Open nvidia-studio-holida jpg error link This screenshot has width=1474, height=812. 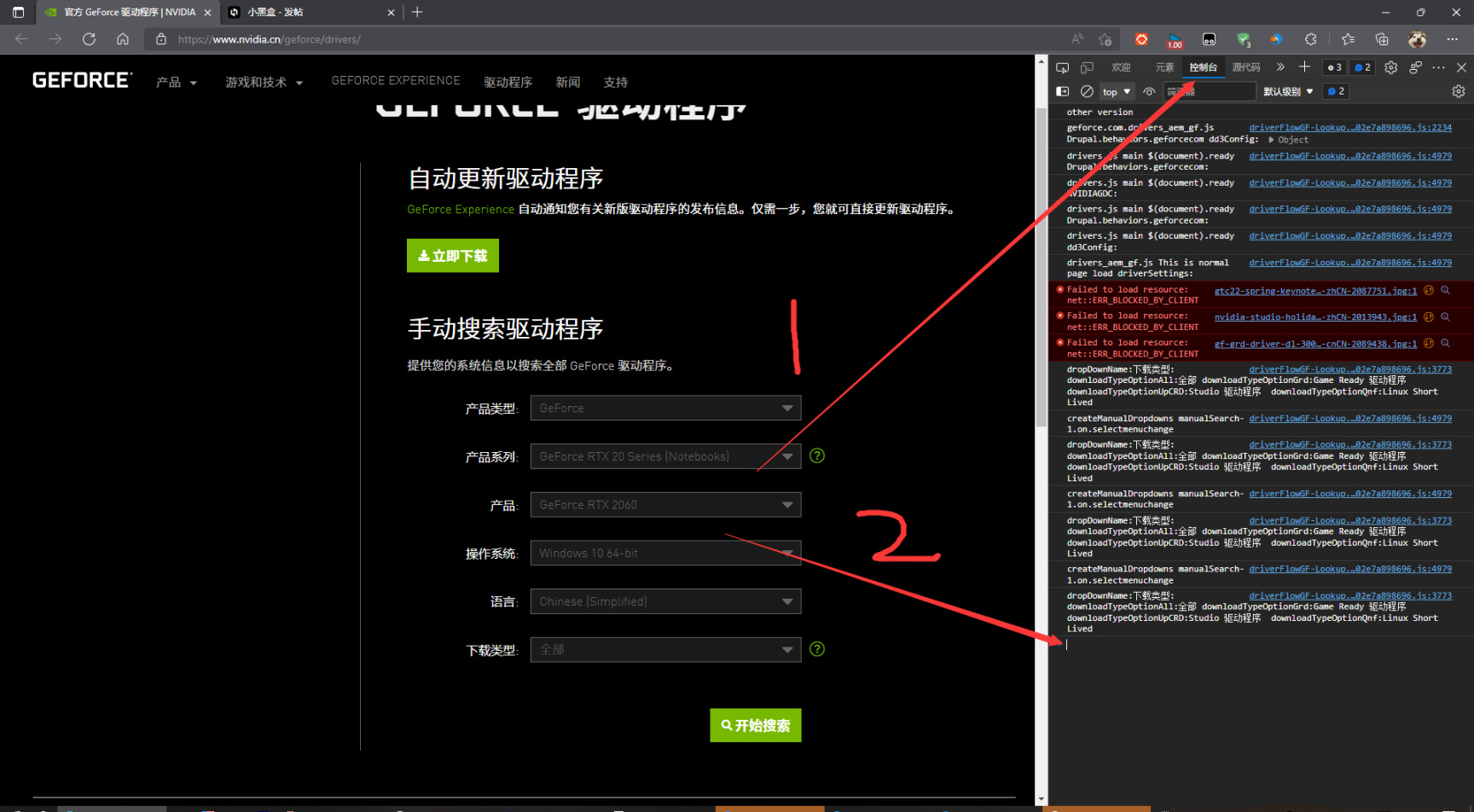click(x=1315, y=317)
